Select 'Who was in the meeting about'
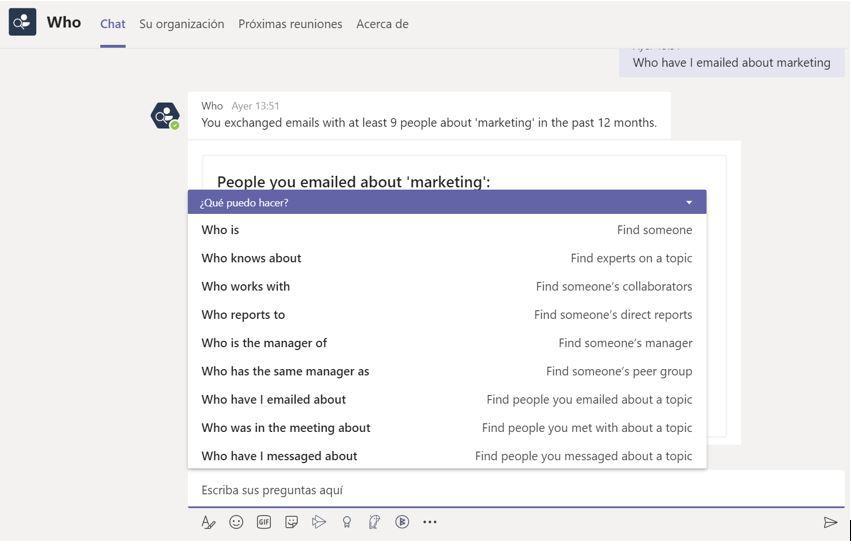 (447, 428)
